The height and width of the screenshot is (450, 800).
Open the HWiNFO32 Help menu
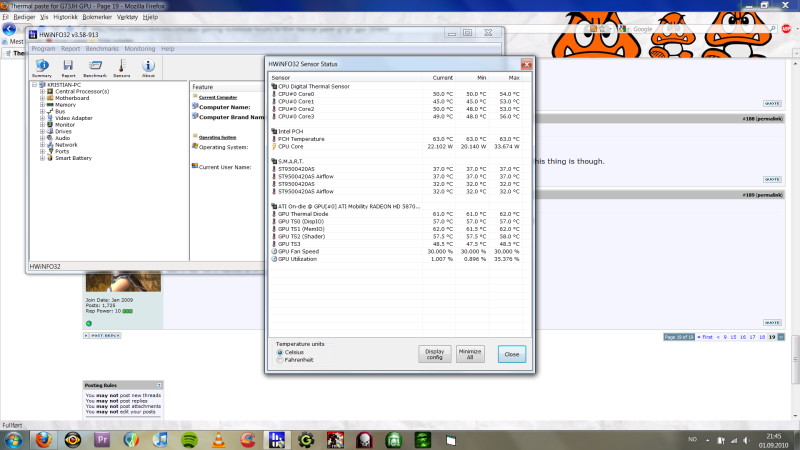point(168,48)
